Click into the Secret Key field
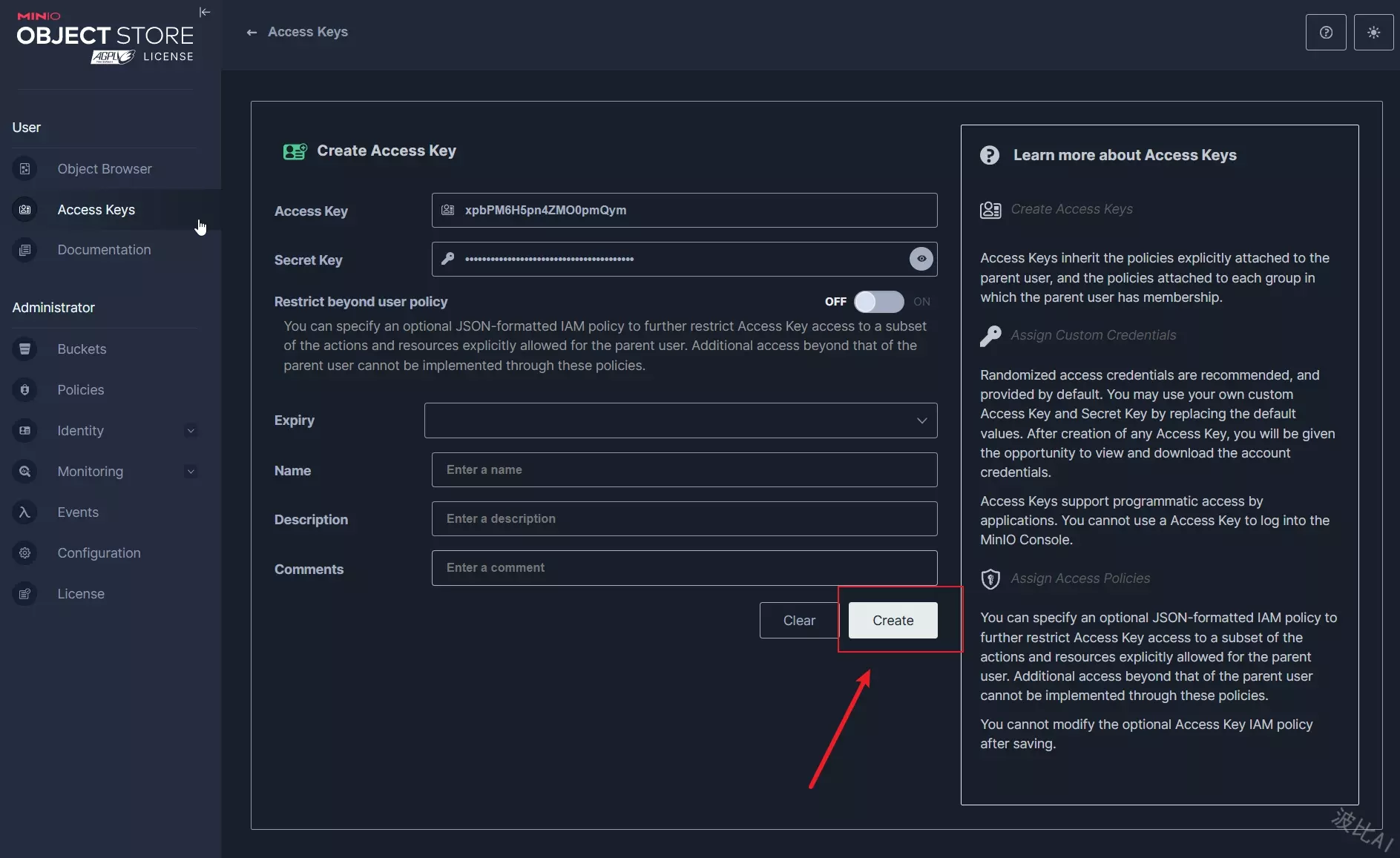 click(x=684, y=259)
